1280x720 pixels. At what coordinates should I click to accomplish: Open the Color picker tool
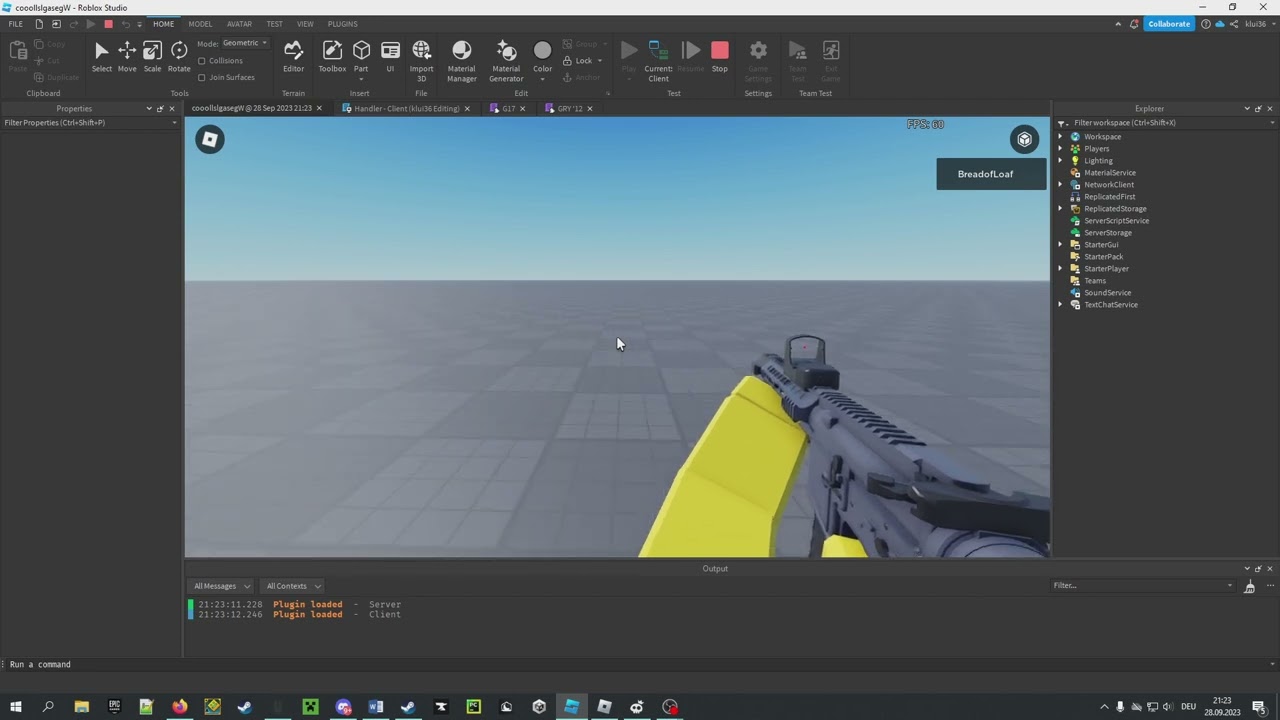542,58
